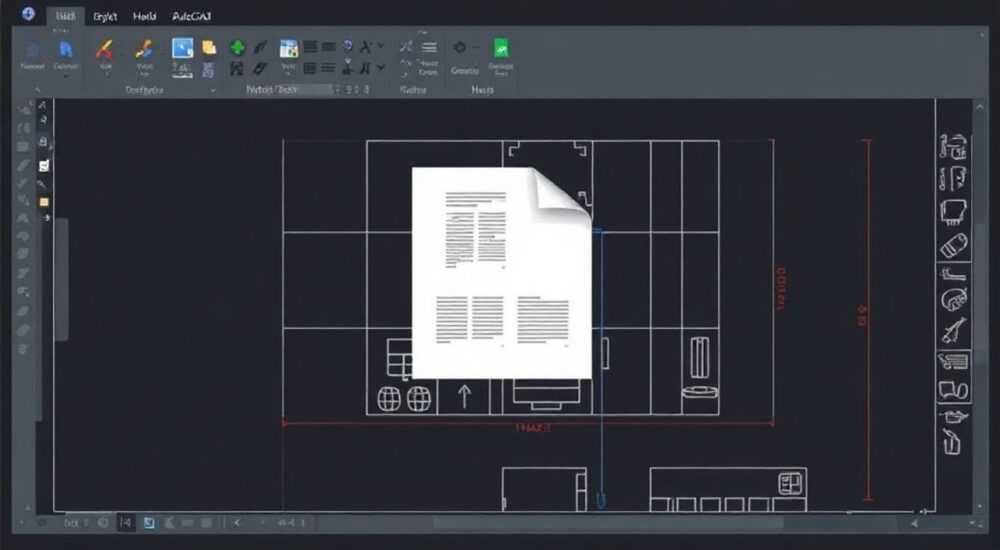The width and height of the screenshot is (1000, 550).
Task: Open the AutoCAD ribbon tab
Action: pyautogui.click(x=191, y=17)
